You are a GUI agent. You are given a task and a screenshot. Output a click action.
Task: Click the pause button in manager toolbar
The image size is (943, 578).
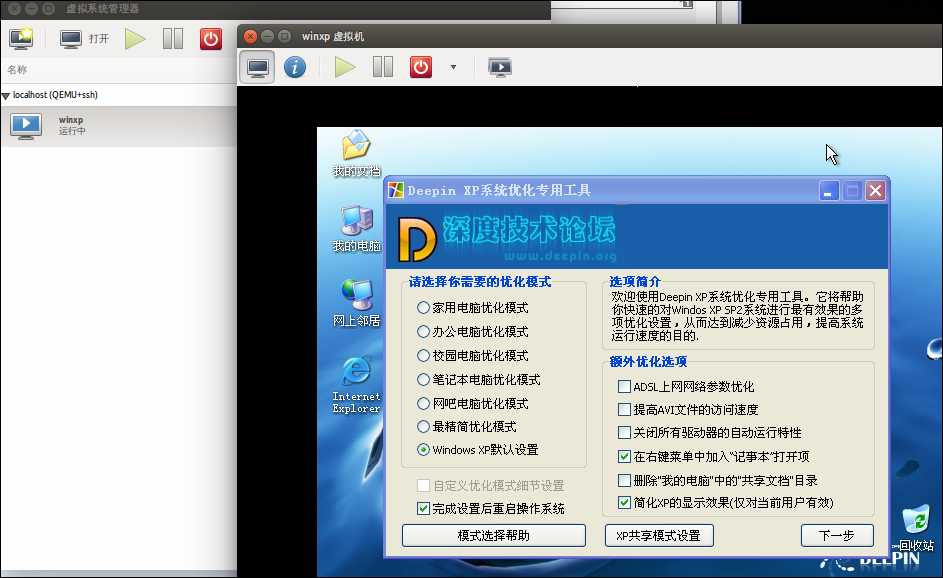[173, 39]
